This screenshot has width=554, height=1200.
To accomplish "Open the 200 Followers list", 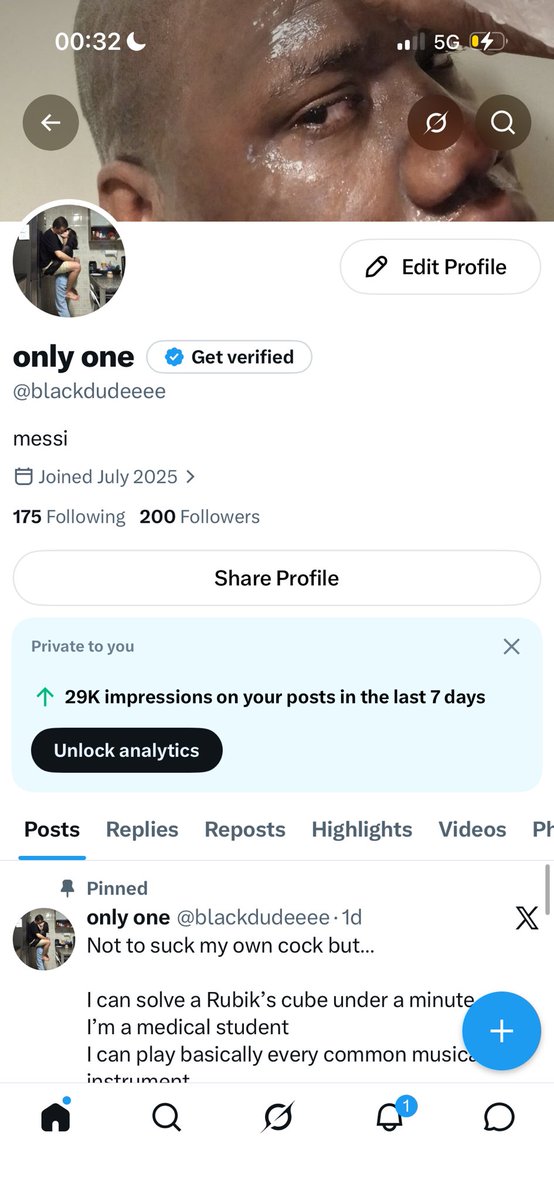I will [x=199, y=517].
